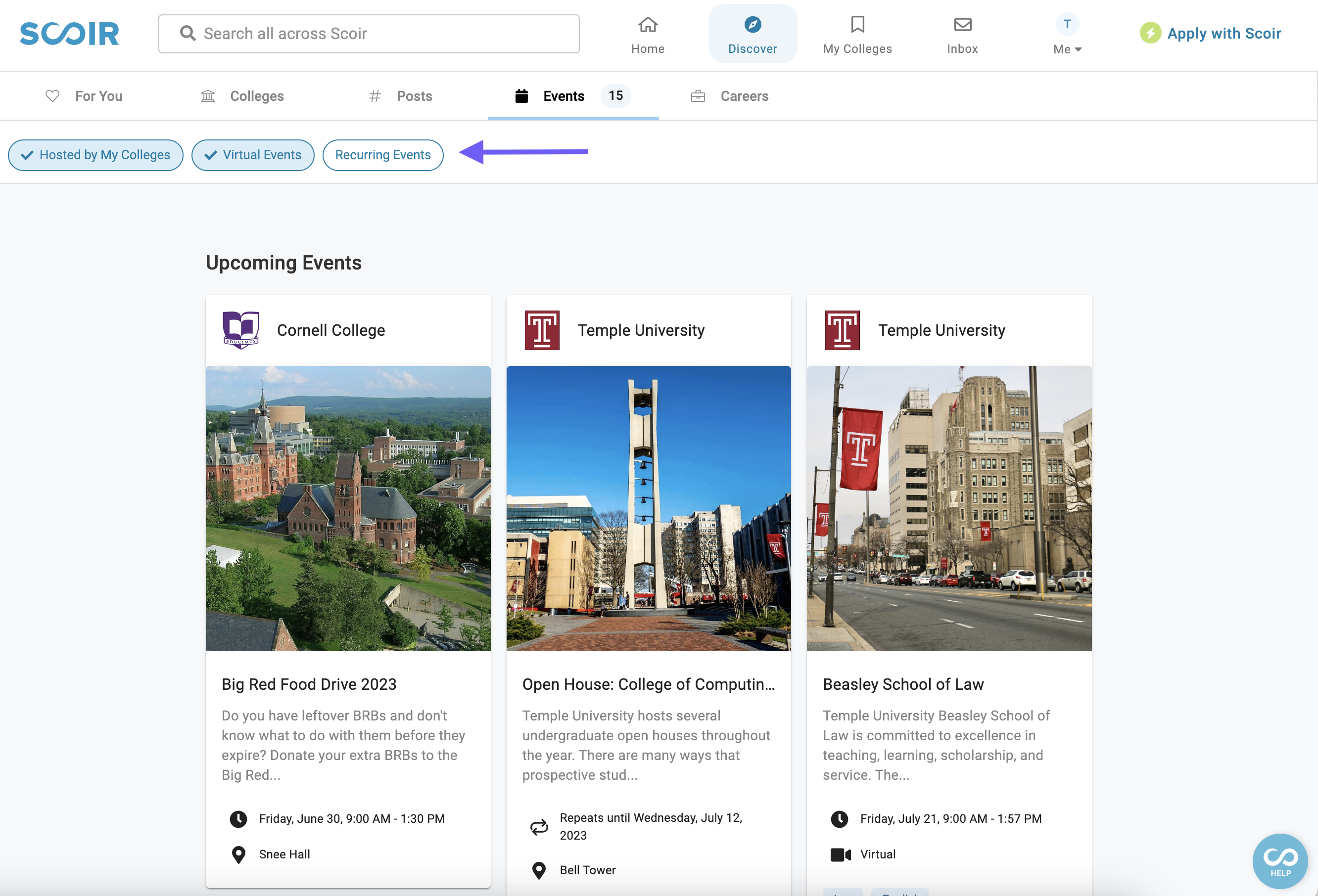Image resolution: width=1318 pixels, height=896 pixels.
Task: Click the Bell Tower location pin
Action: (x=539, y=870)
